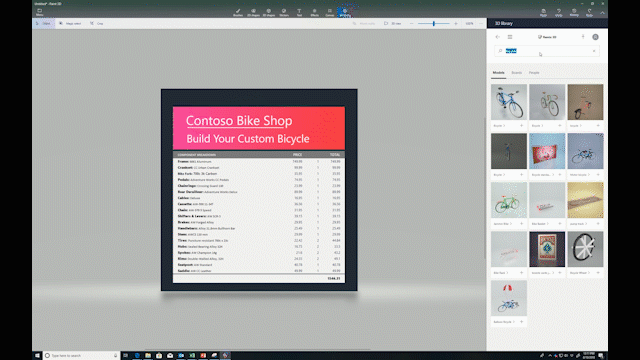Adjust the zoom slider handle

[x=434, y=24]
